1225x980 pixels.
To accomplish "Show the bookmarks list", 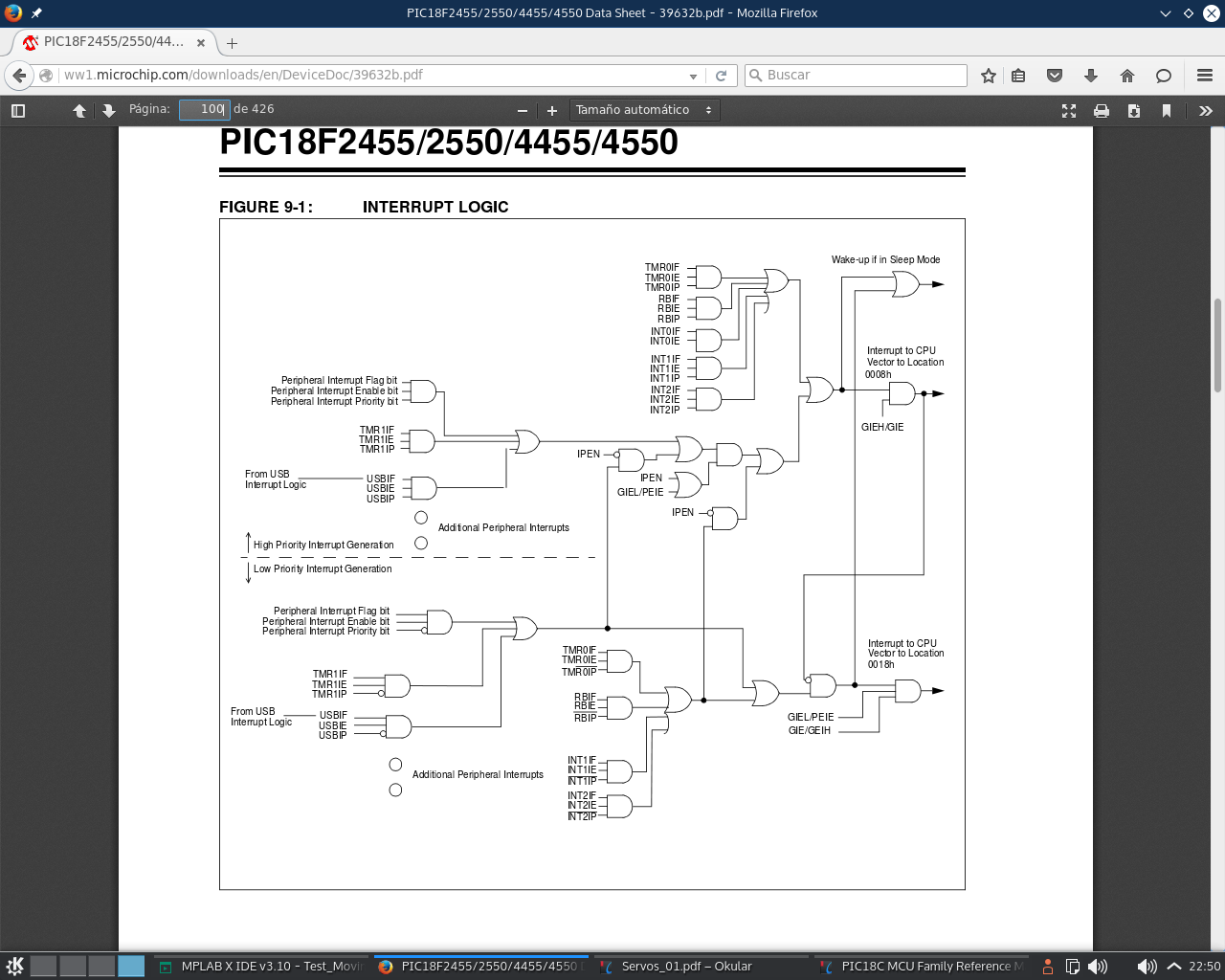I will pos(1018,76).
